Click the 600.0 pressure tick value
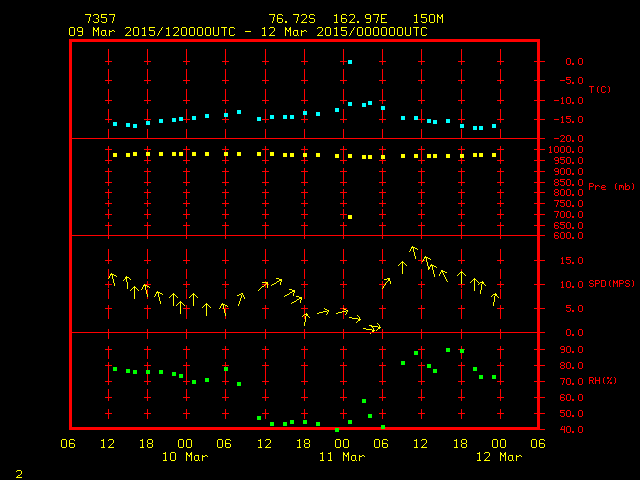640x480 pixels. pyautogui.click(x=569, y=236)
